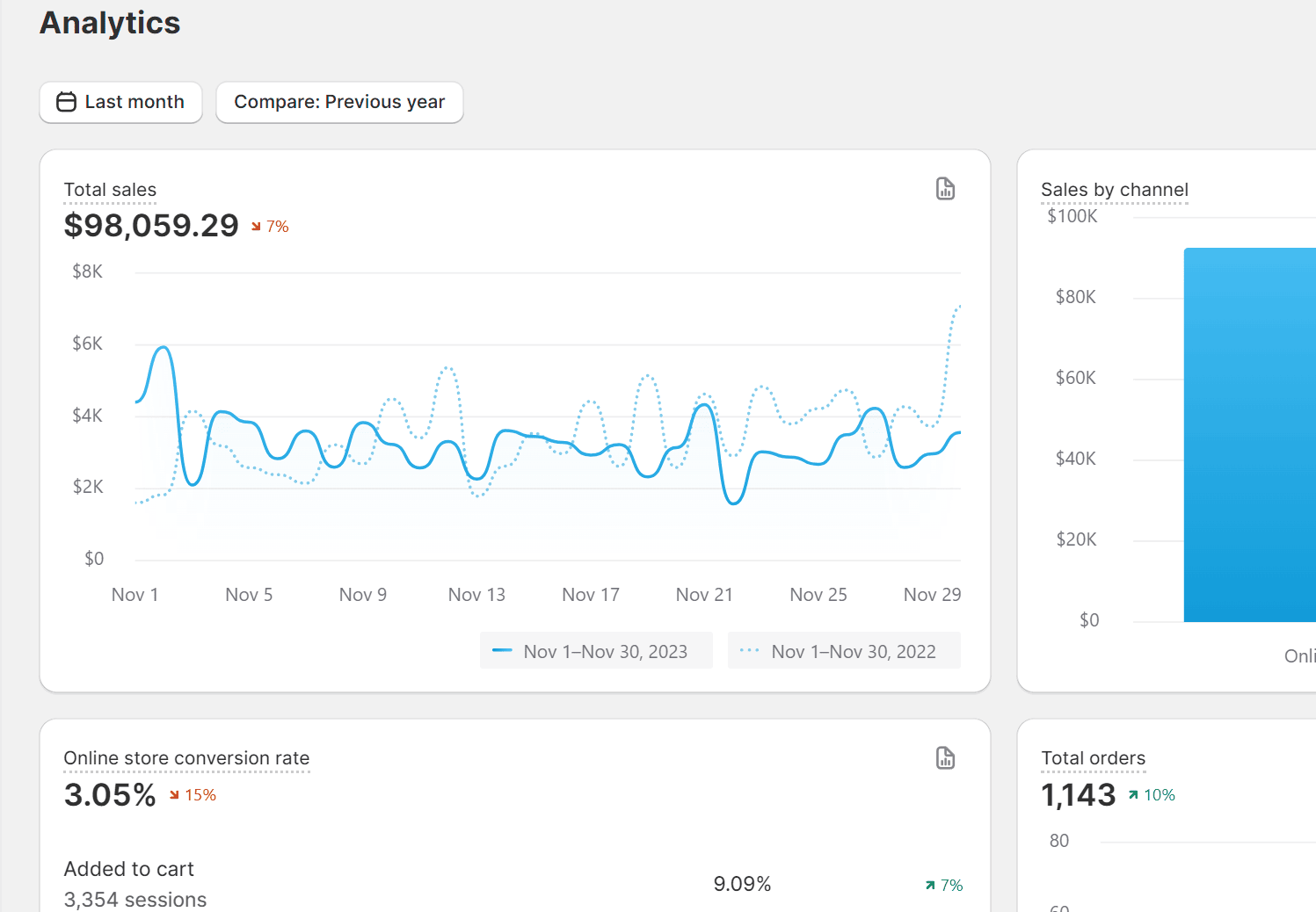Toggle the Nov 1–Nov 30, 2022 legend series
Image resolution: width=1316 pixels, height=912 pixels.
[x=844, y=651]
